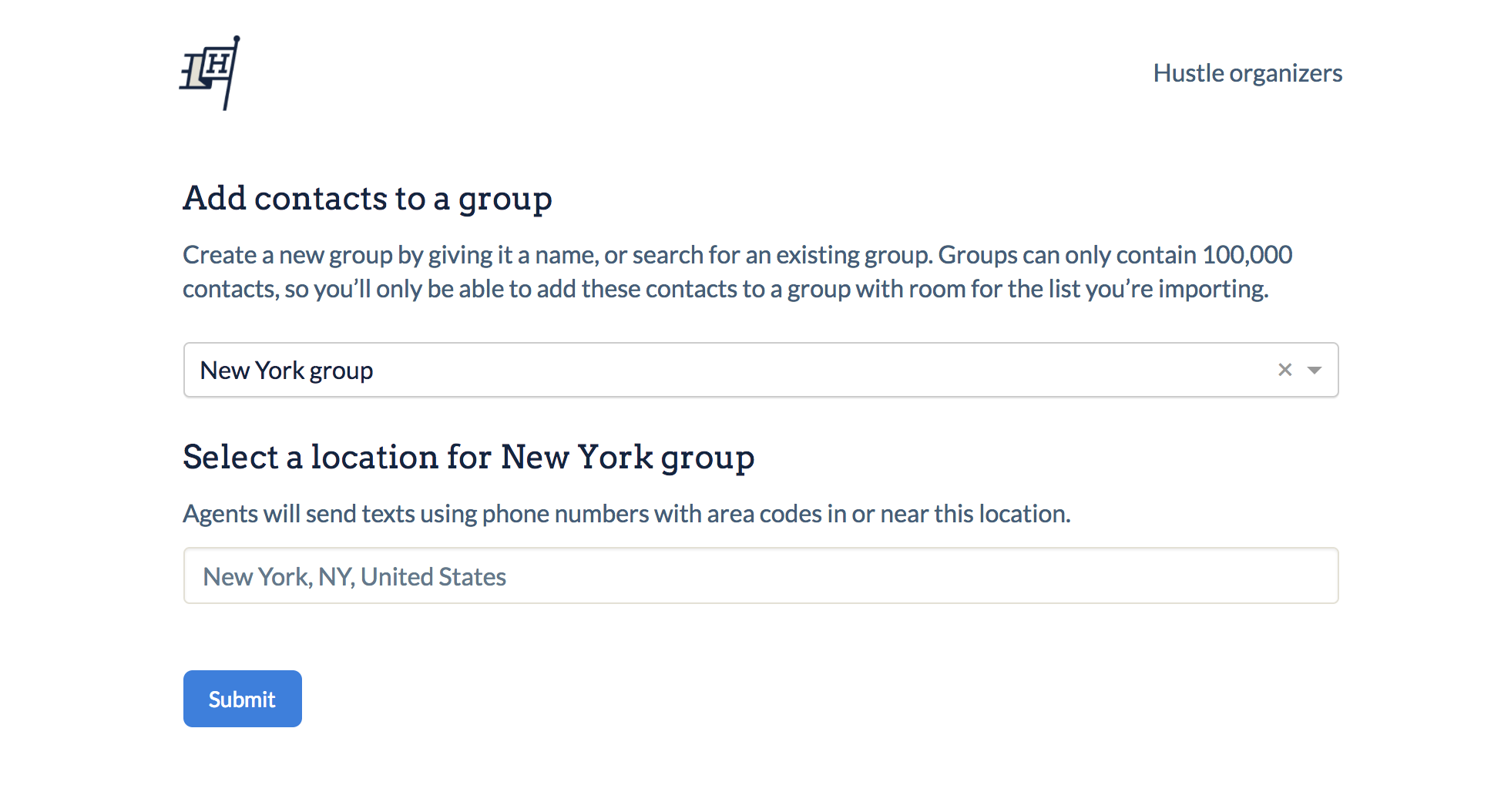Click the 'Agents will send texts' sentence

[x=626, y=514]
